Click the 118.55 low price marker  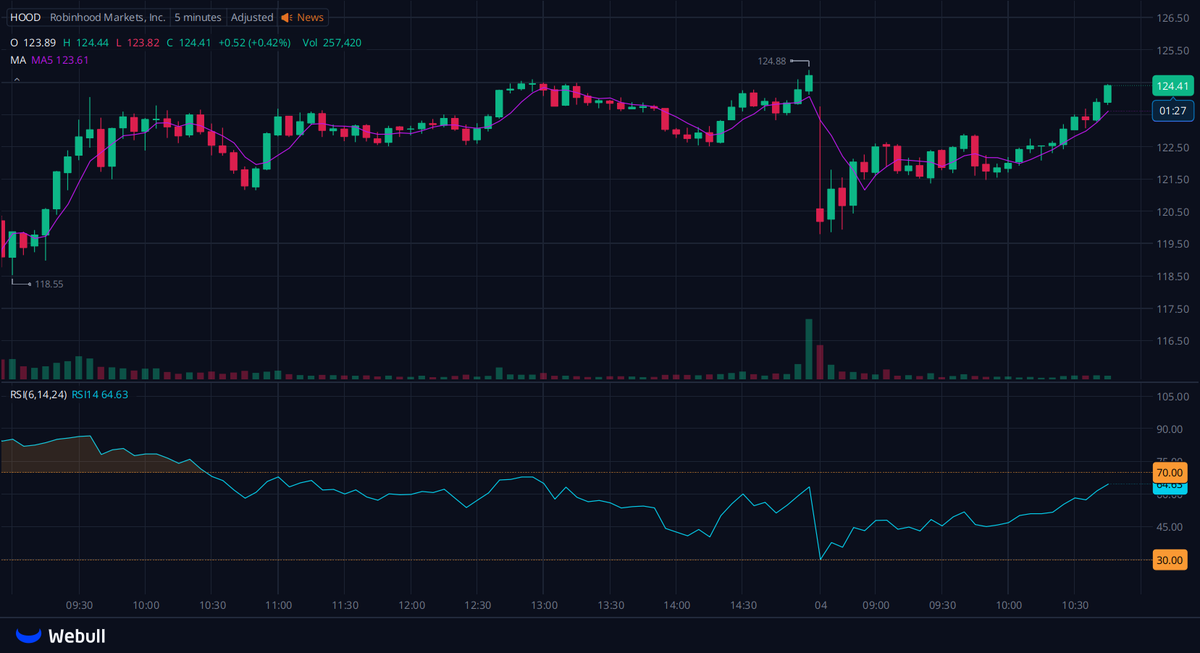(x=49, y=284)
